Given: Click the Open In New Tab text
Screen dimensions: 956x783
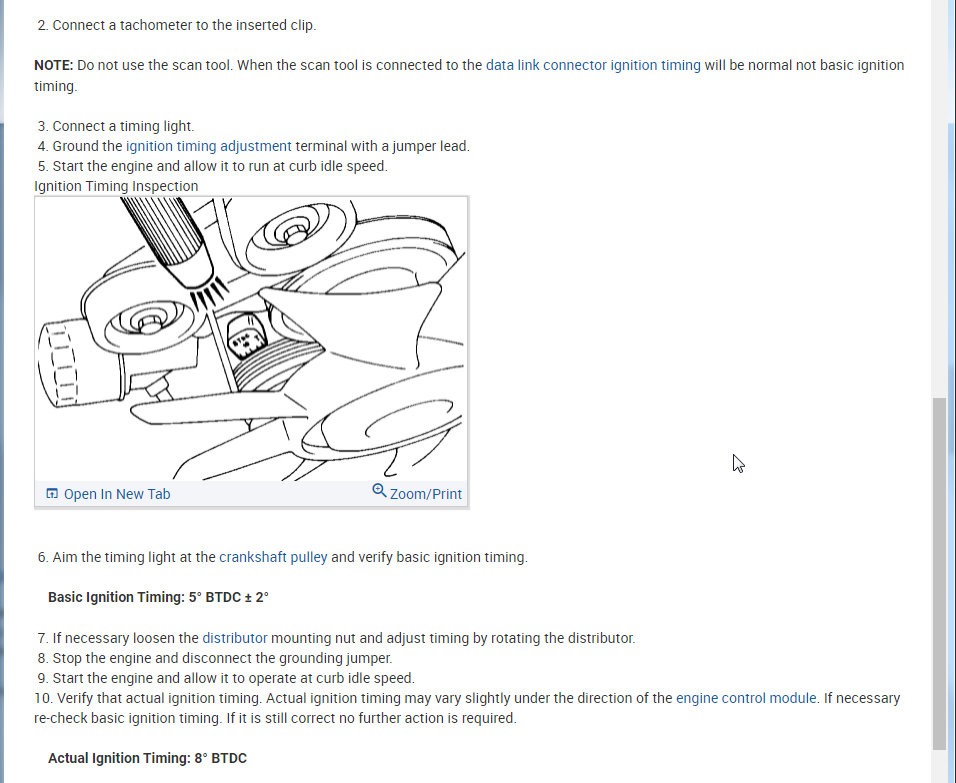Looking at the screenshot, I should pyautogui.click(x=117, y=494).
